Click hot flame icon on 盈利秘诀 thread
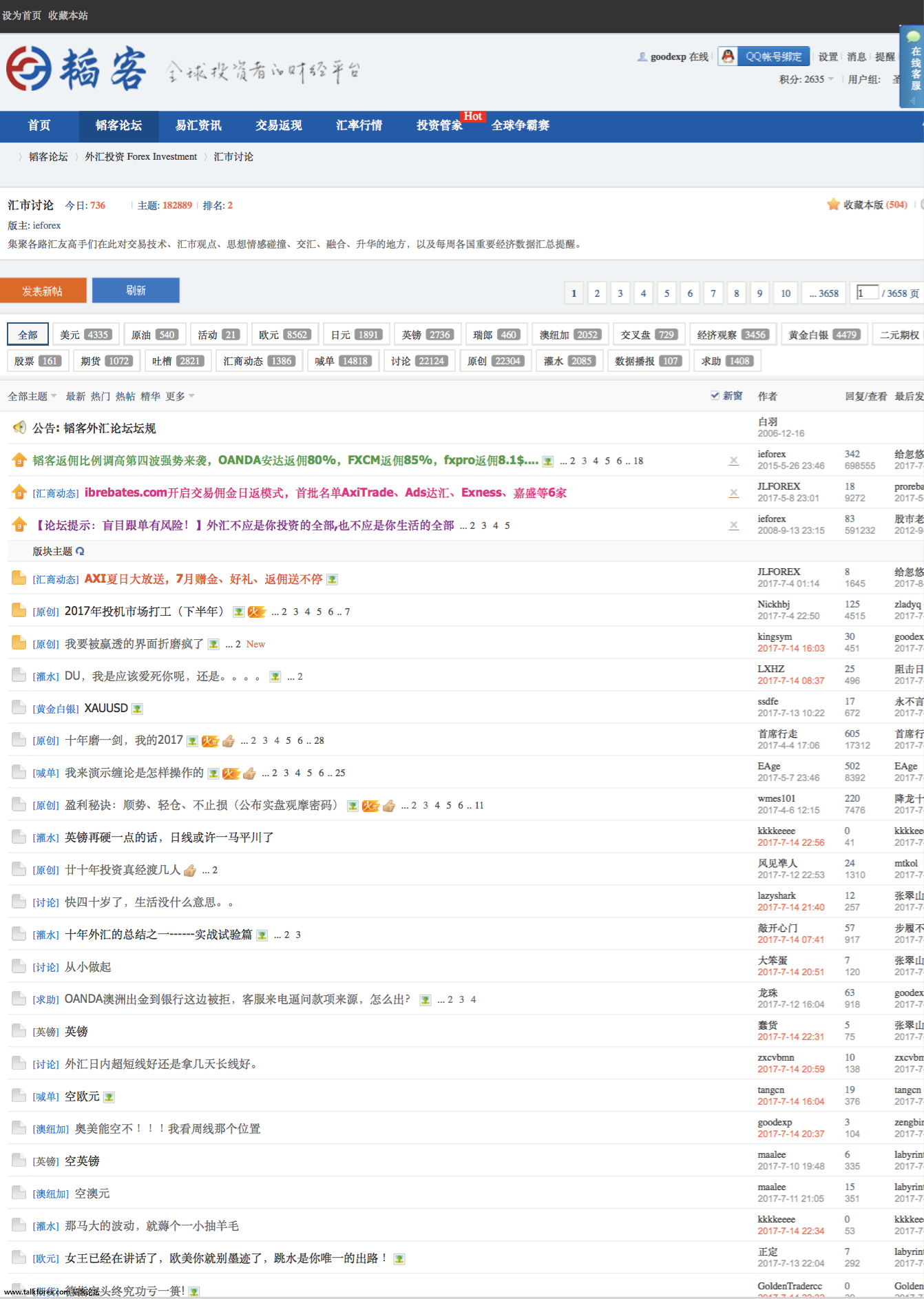The height and width of the screenshot is (1299, 924). click(370, 806)
